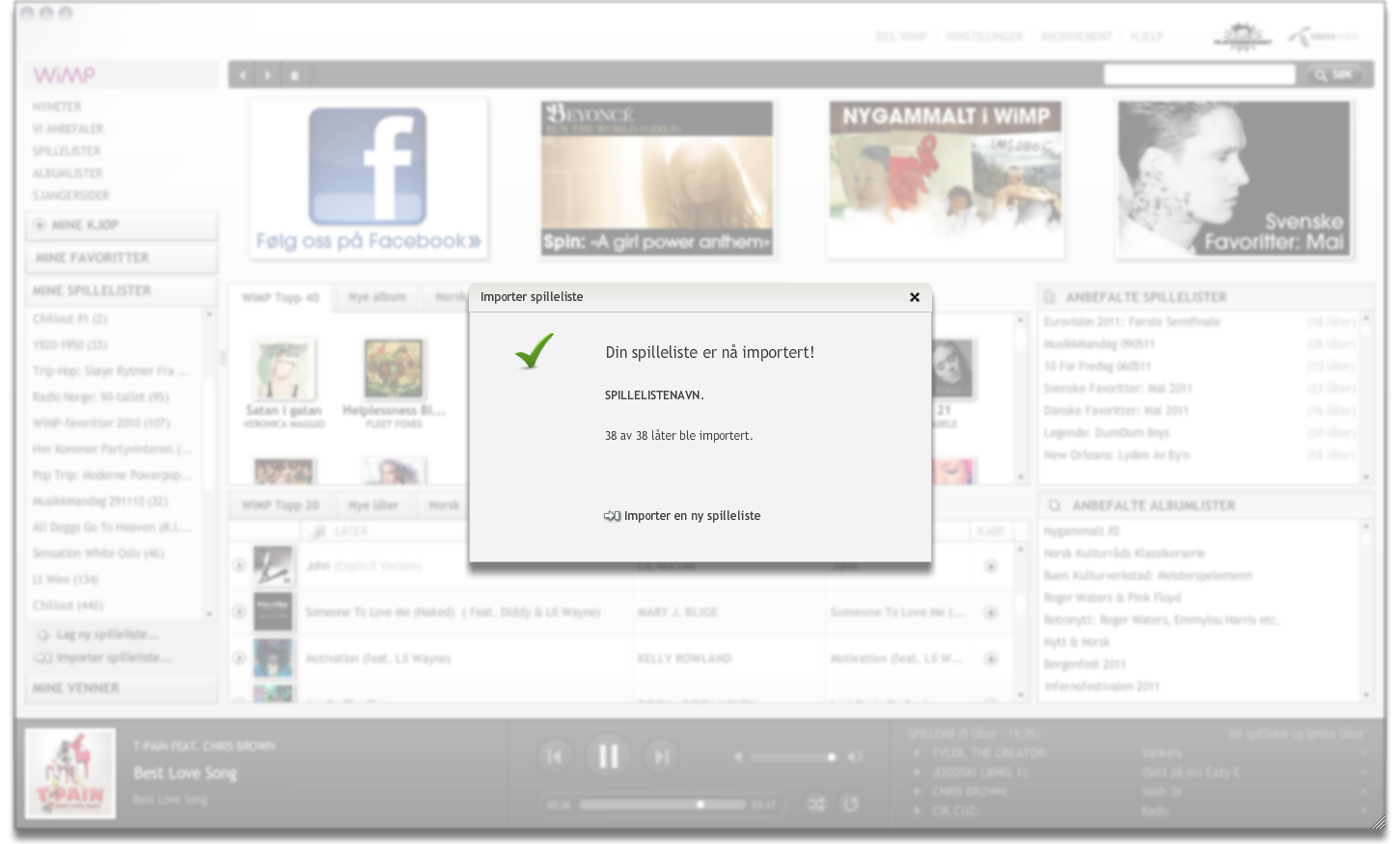
Task: Click the navigation forward arrow
Action: [x=267, y=75]
